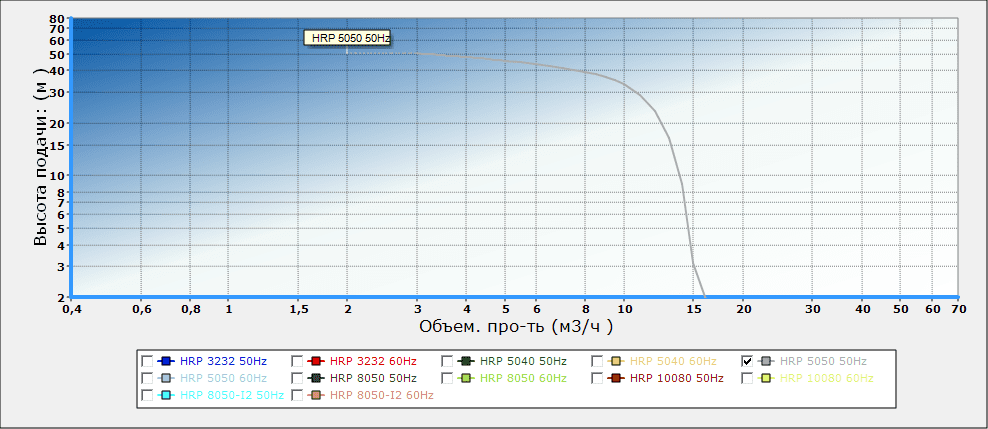Viewport: 988px width, 429px height.
Task: Click the Y-axis label 80
Action: point(57,19)
